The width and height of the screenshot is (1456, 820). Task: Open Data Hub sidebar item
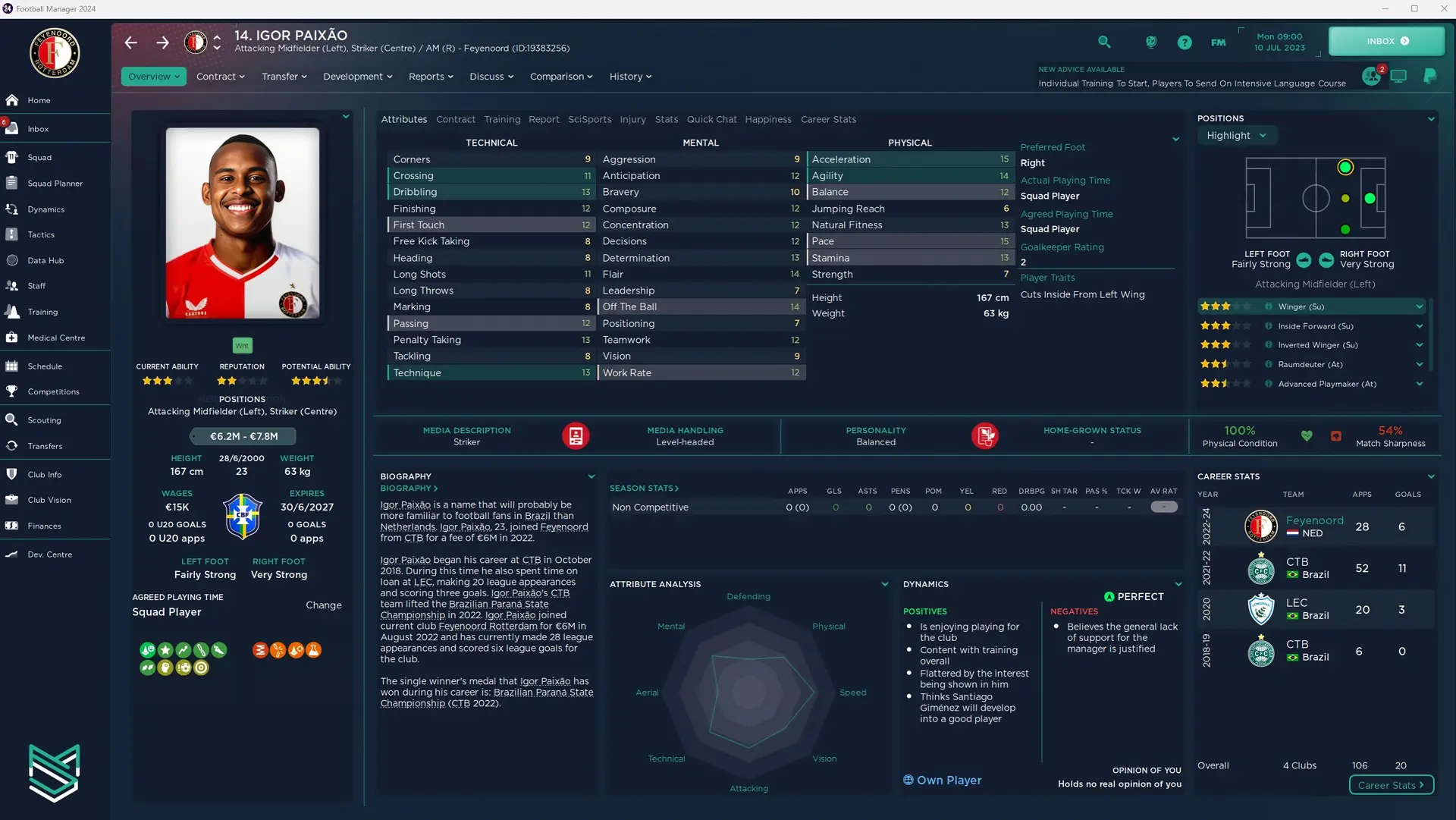click(55, 261)
